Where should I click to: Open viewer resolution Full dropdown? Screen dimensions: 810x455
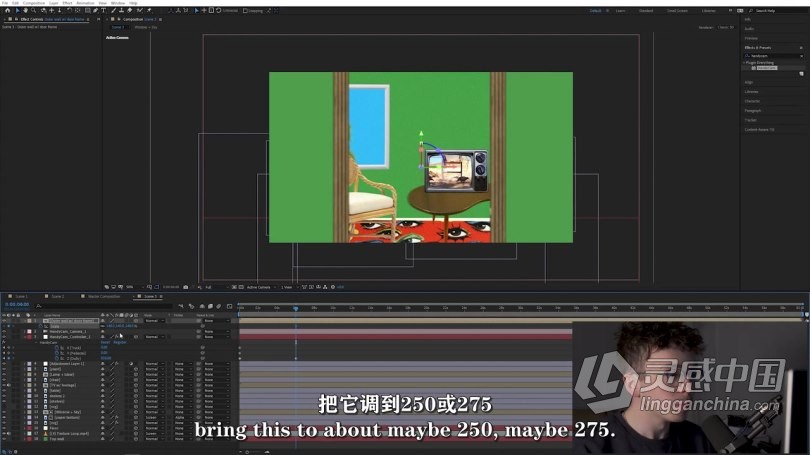pyautogui.click(x=215, y=287)
